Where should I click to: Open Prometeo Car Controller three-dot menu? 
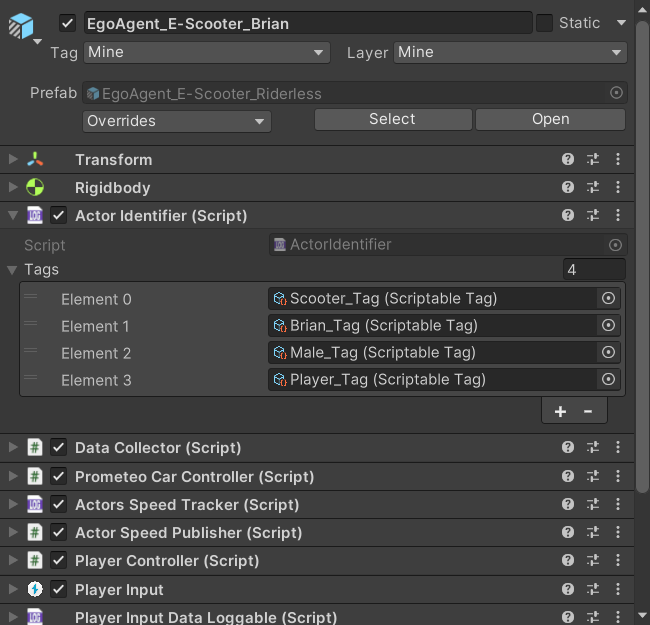pos(618,476)
